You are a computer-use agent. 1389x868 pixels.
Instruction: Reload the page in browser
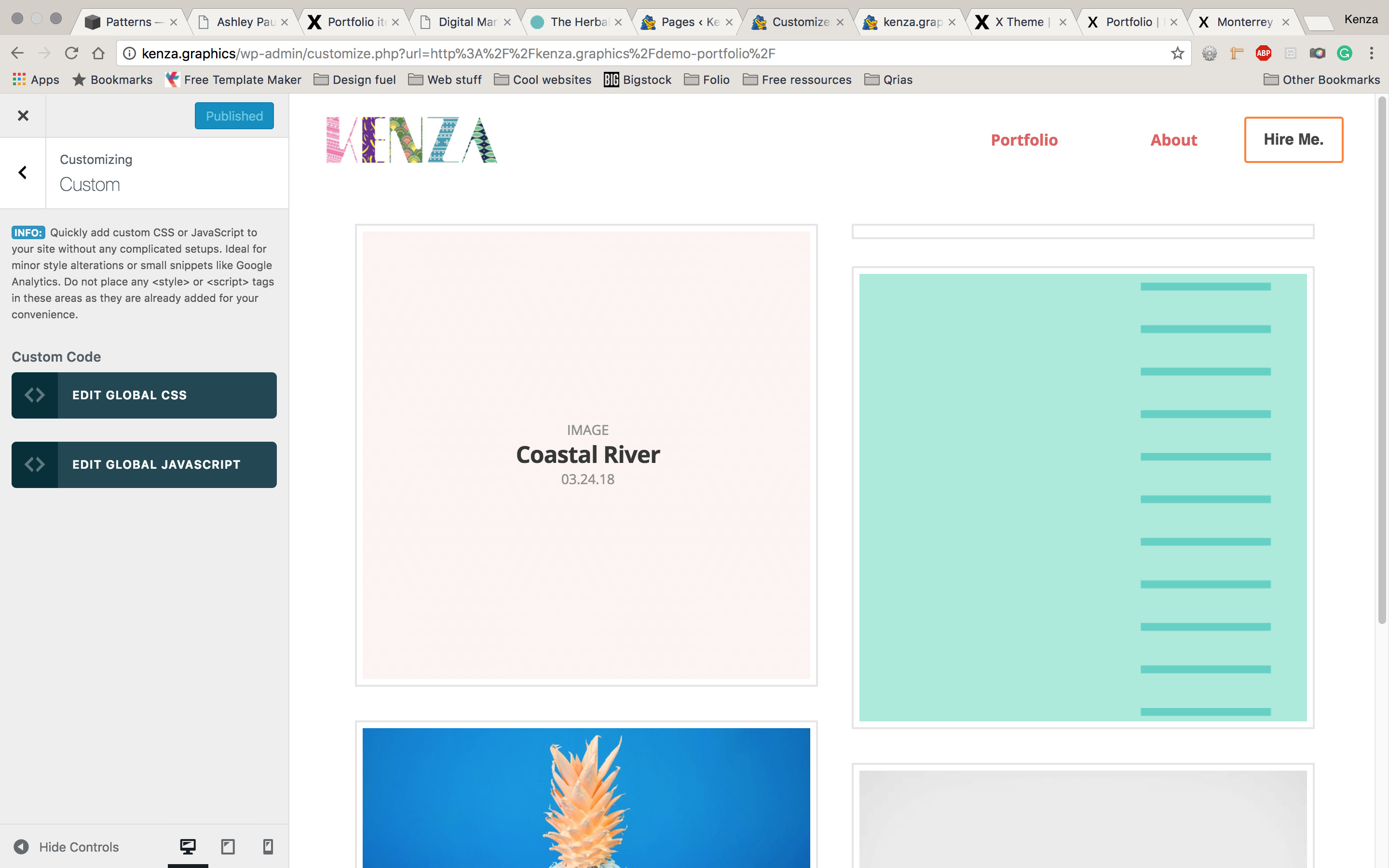(71, 54)
